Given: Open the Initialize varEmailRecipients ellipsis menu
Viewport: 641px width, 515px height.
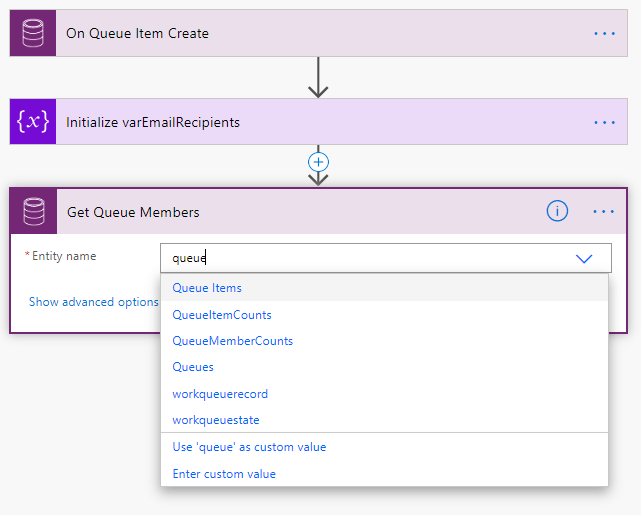Looking at the screenshot, I should point(604,122).
